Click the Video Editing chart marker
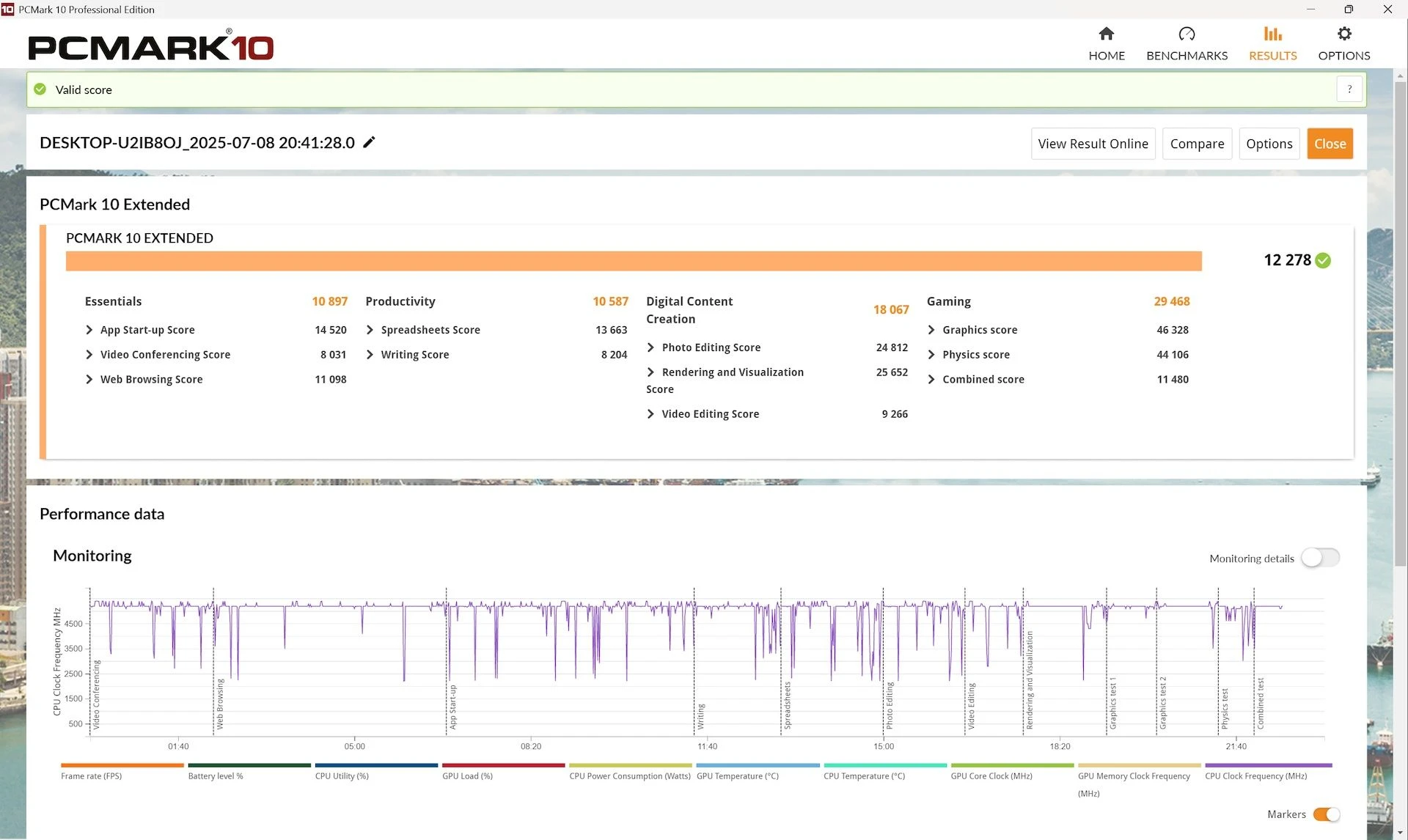The width and height of the screenshot is (1408, 840). click(971, 706)
